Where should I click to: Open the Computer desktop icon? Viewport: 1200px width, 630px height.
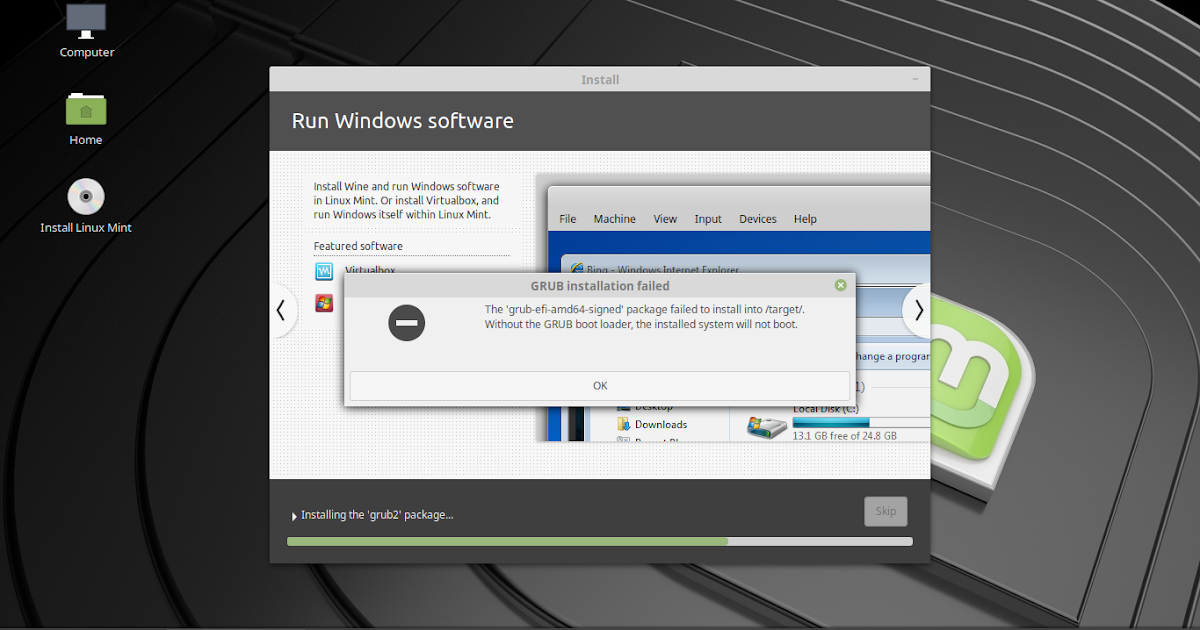[x=87, y=22]
